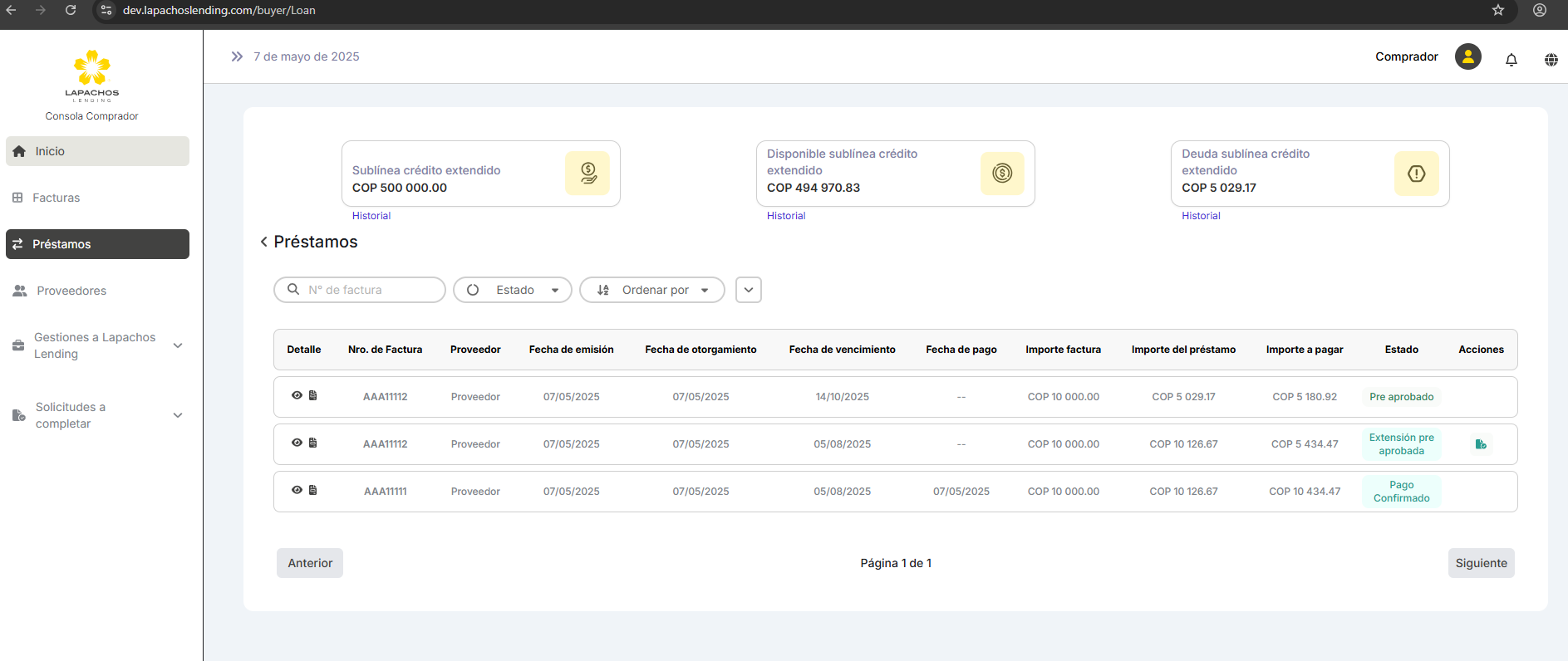
Task: Click the N° de factura search field
Action: (366, 290)
